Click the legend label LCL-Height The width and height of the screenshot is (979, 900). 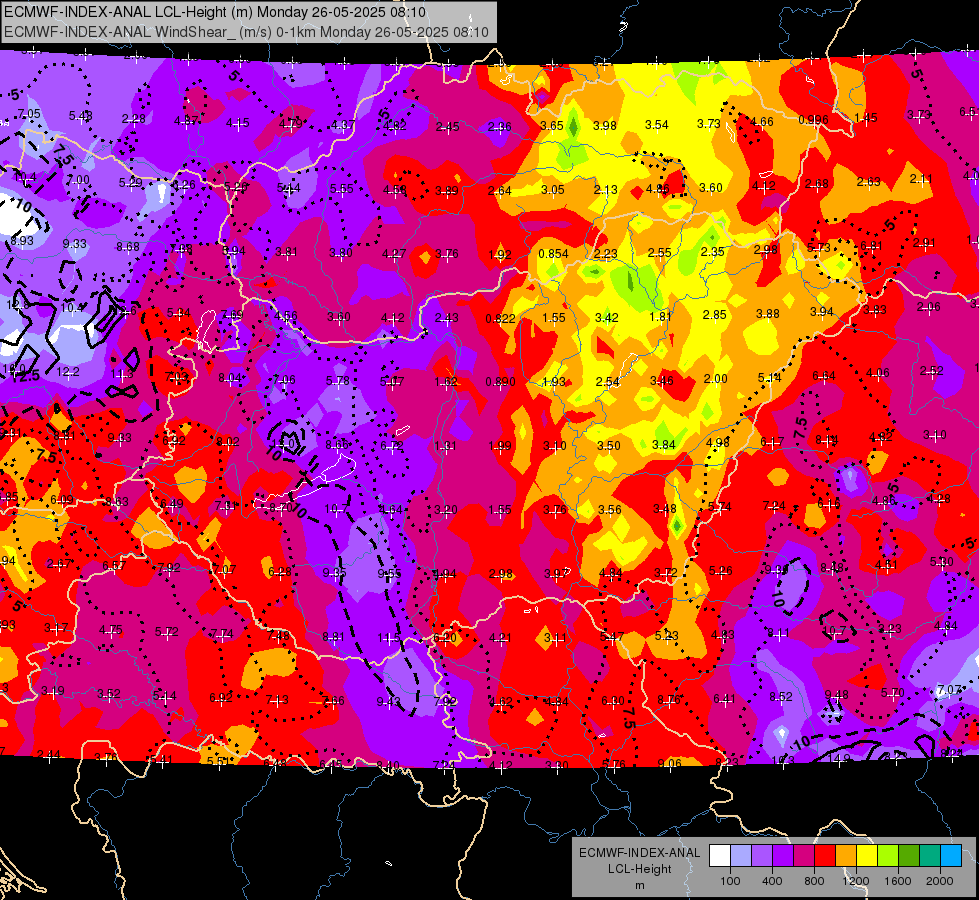pos(639,869)
